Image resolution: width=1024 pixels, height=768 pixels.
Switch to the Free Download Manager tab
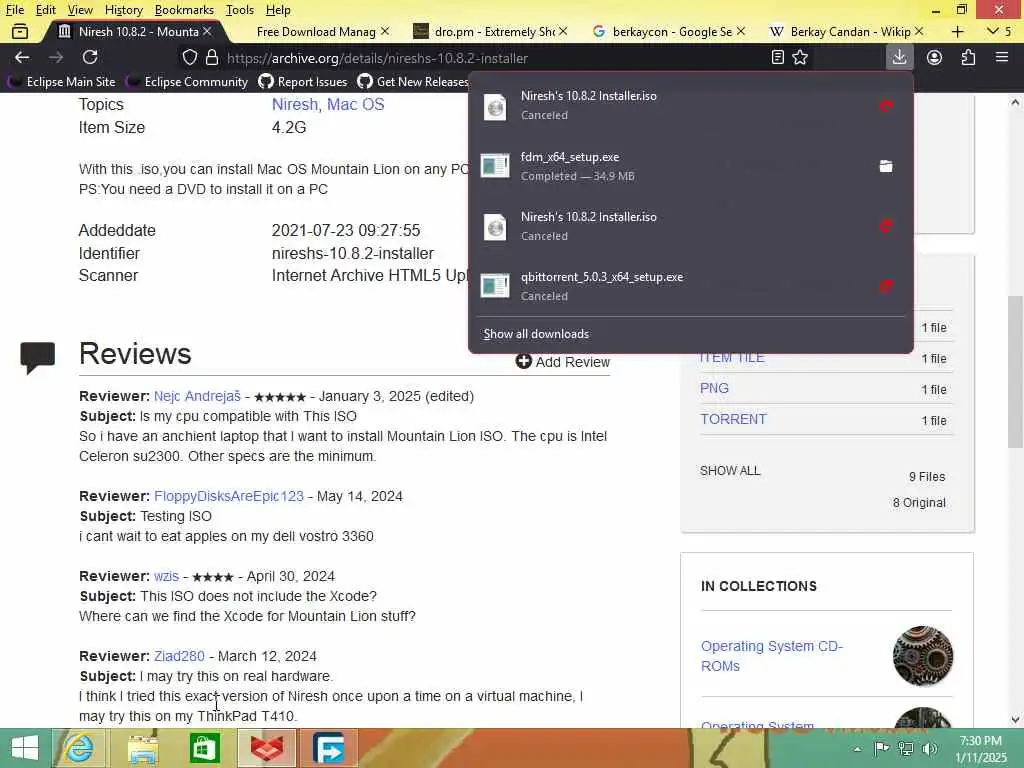click(x=315, y=31)
